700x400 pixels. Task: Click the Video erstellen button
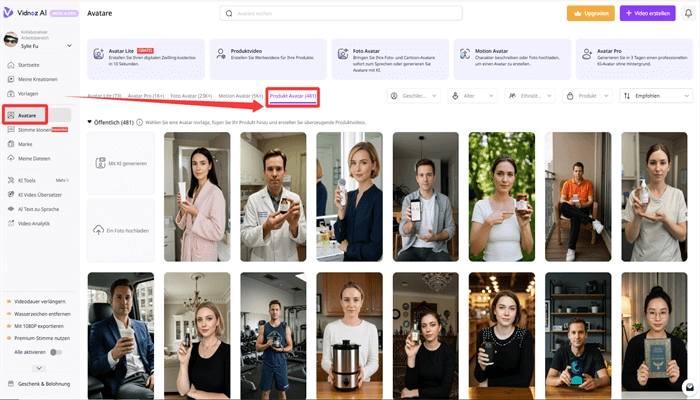point(647,13)
